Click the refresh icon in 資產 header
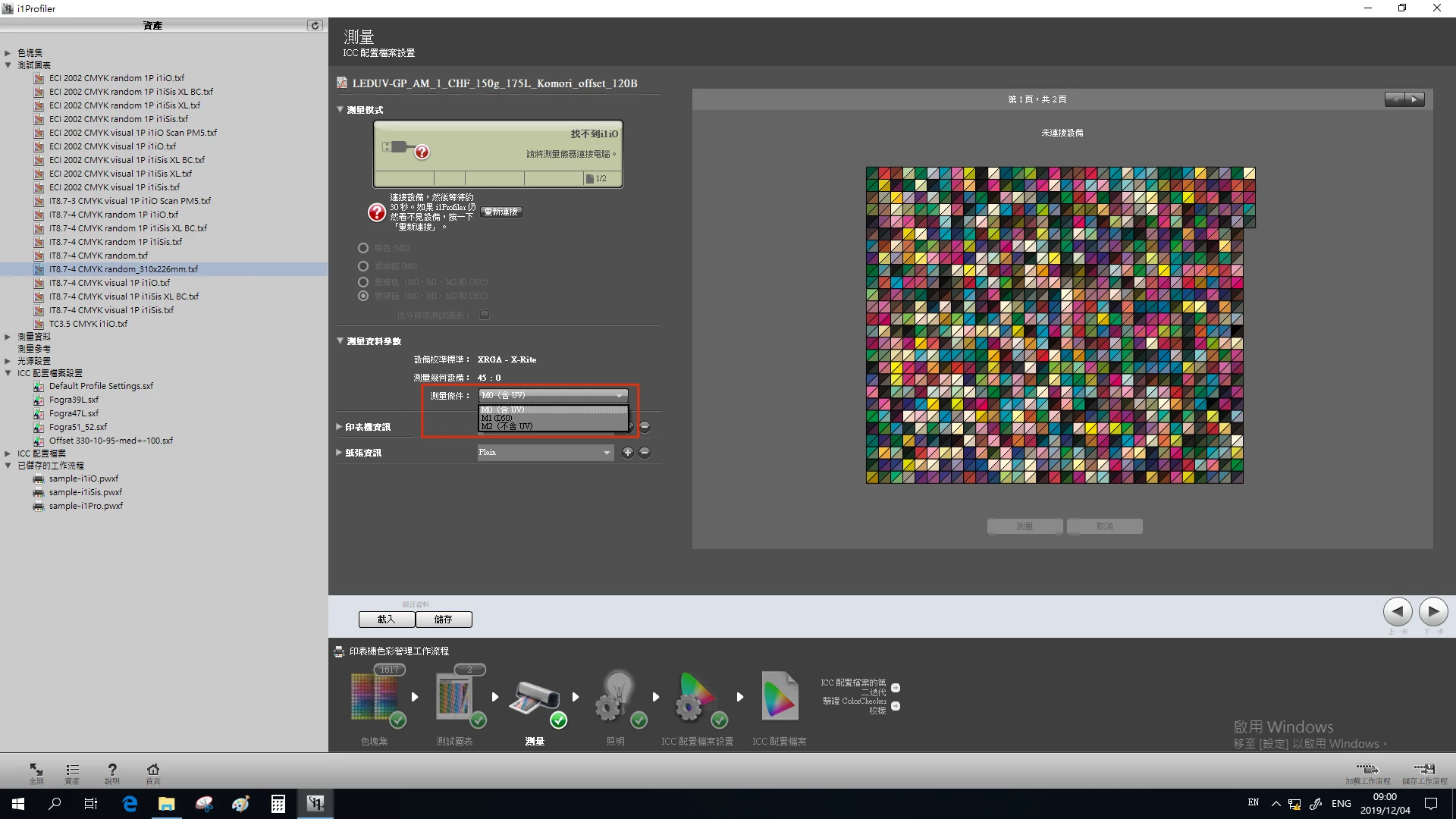 [x=315, y=26]
